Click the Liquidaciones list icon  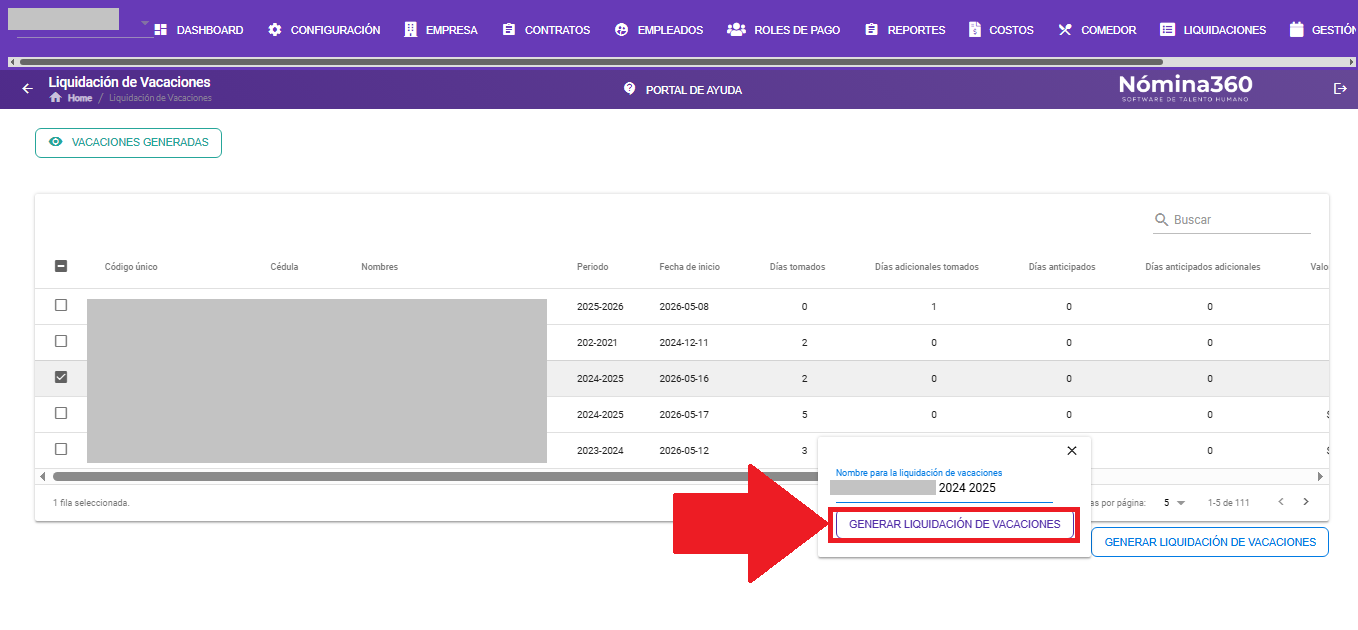(x=1167, y=30)
